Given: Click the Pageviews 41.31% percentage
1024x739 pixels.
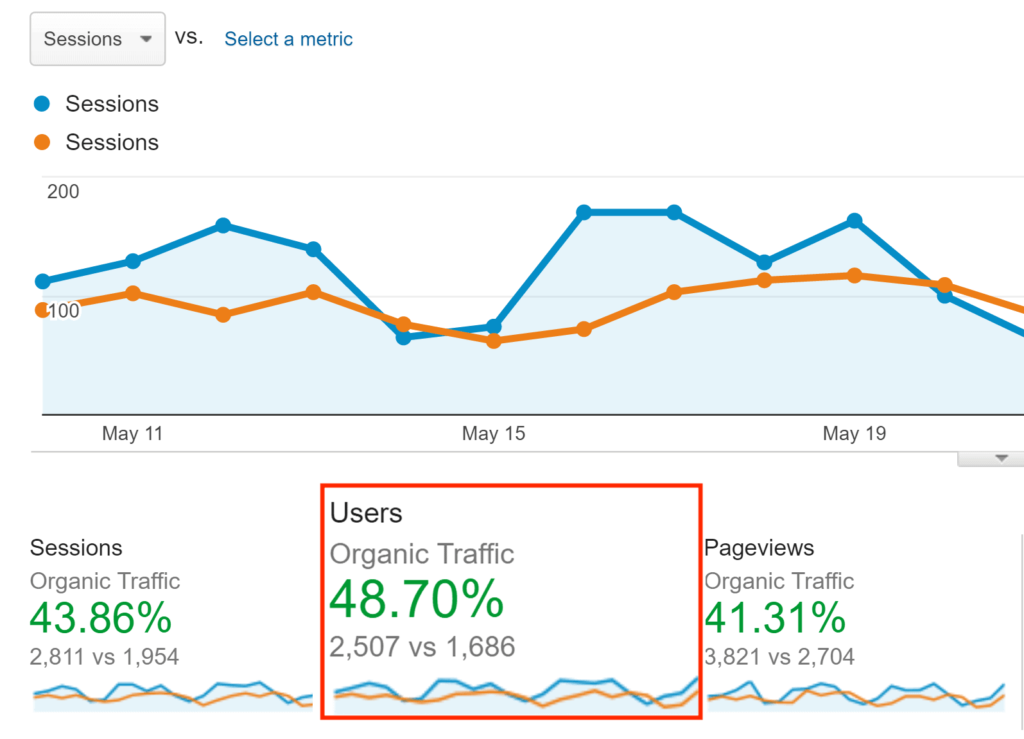Looking at the screenshot, I should coord(775,619).
